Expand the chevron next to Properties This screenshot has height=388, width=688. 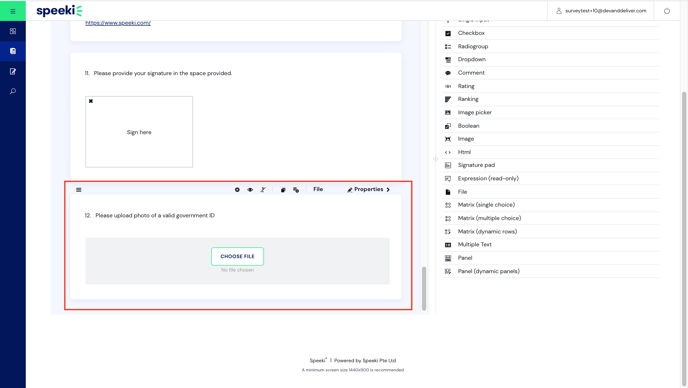[x=388, y=190]
